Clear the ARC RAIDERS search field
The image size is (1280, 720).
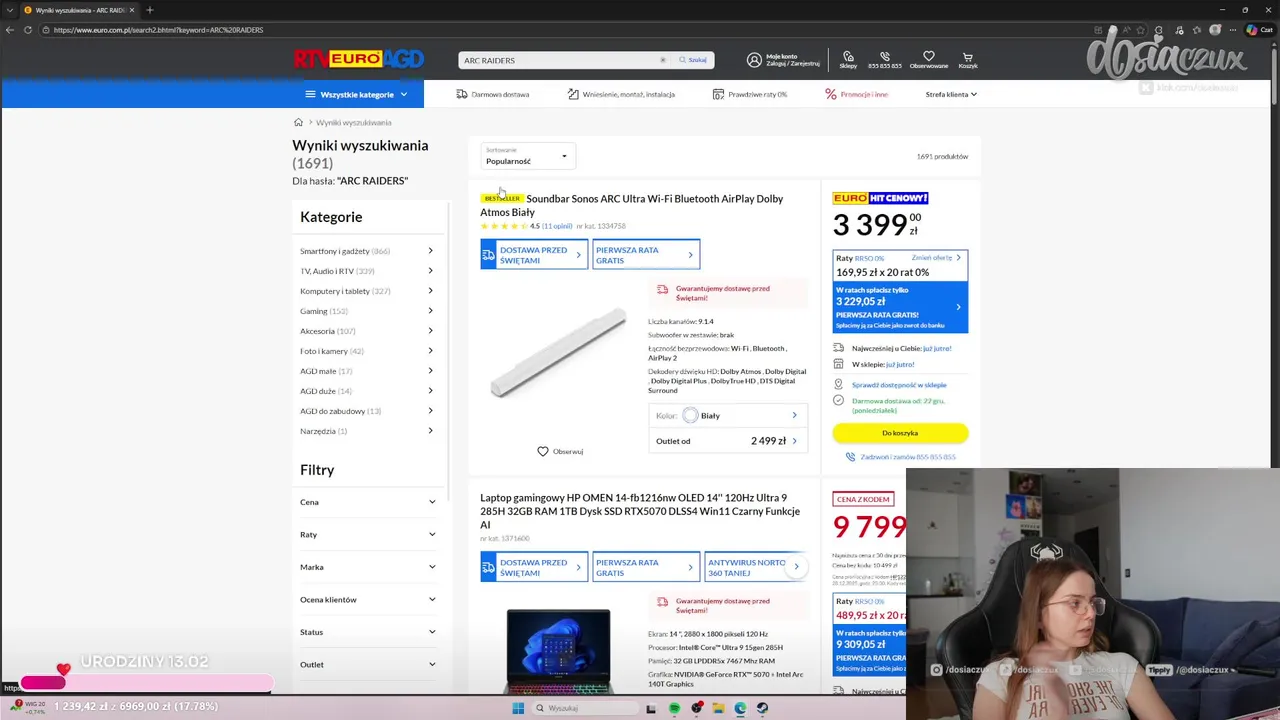coord(663,60)
